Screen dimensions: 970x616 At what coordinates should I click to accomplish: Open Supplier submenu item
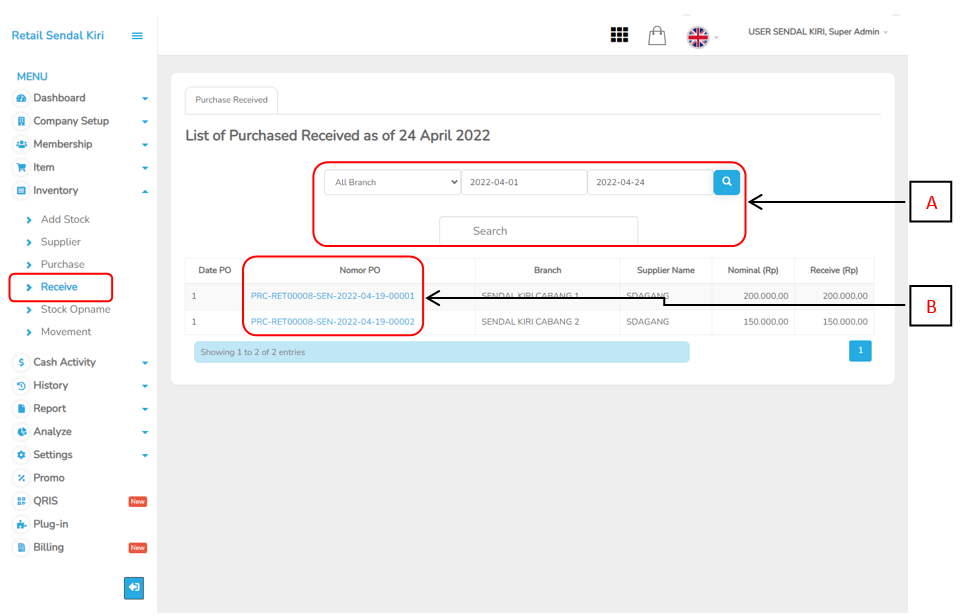(61, 242)
